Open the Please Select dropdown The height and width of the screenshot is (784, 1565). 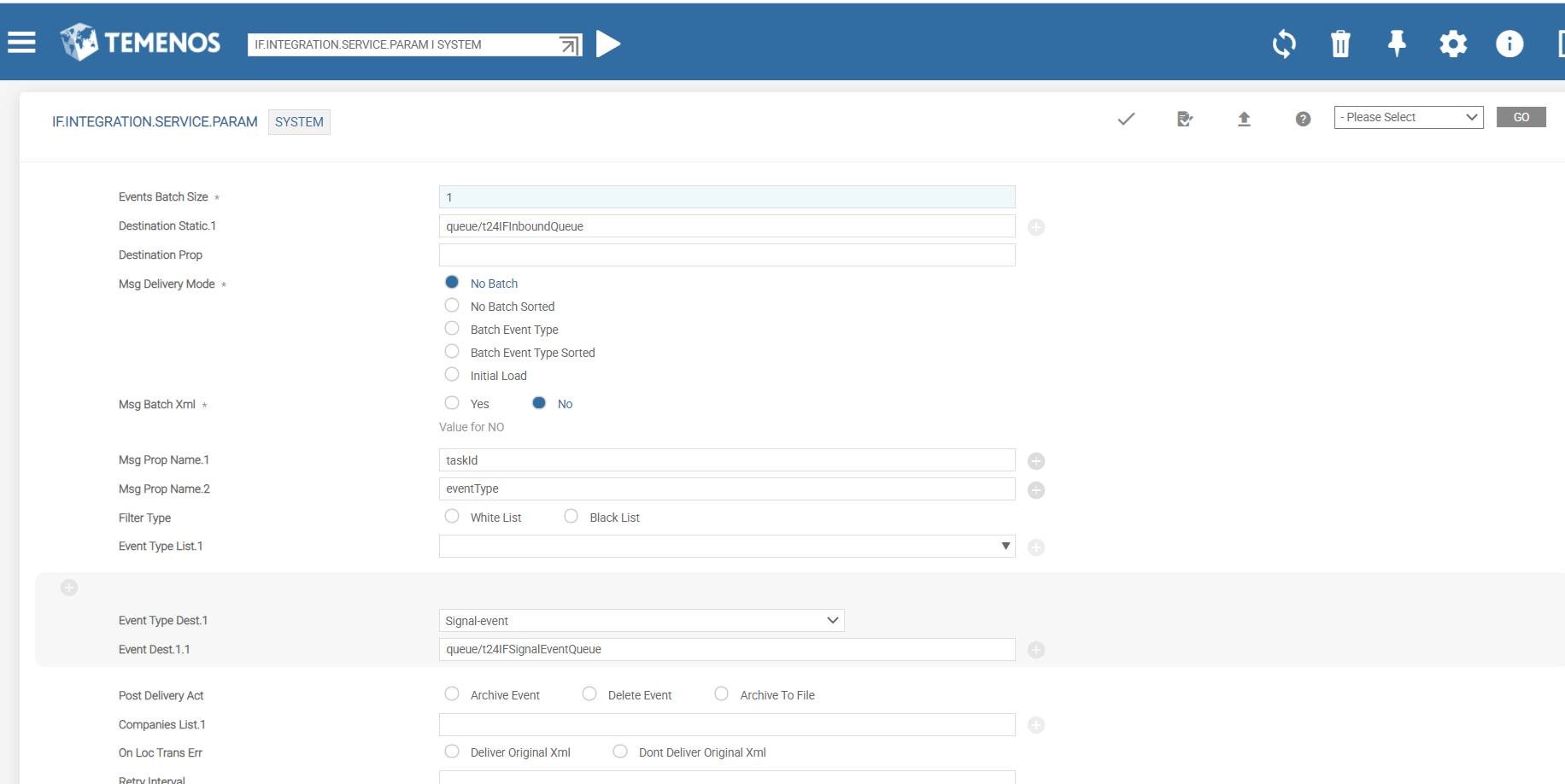coord(1408,118)
